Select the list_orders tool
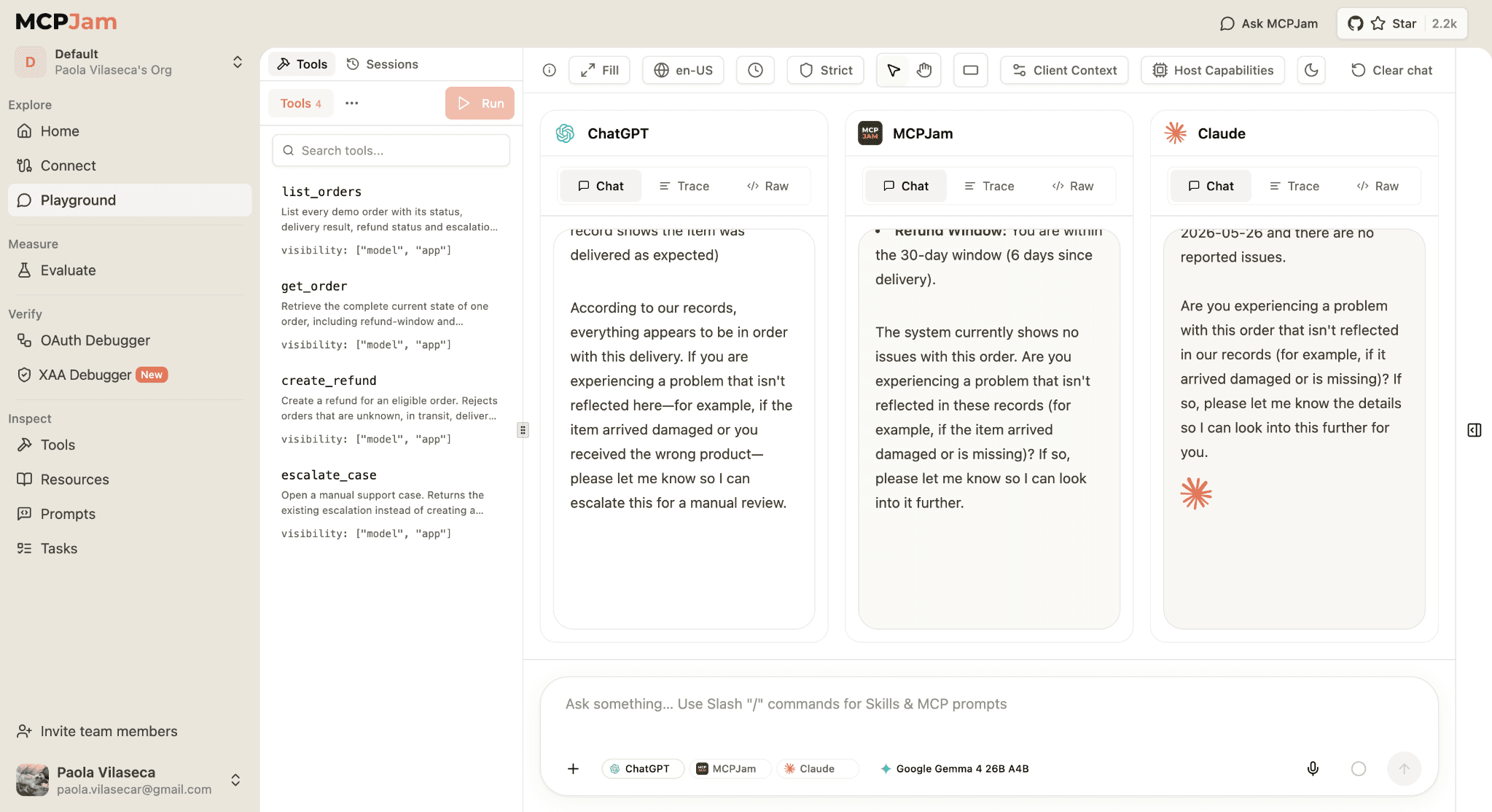Image resolution: width=1492 pixels, height=812 pixels. pos(391,220)
